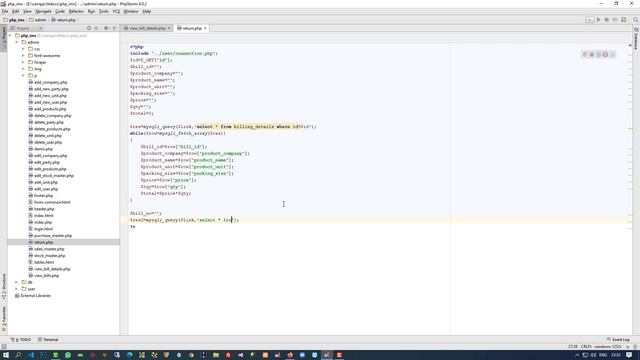Viewport: 640px width, 360px height.
Task: Open the Project view selector dropdown
Action: pos(26,28)
